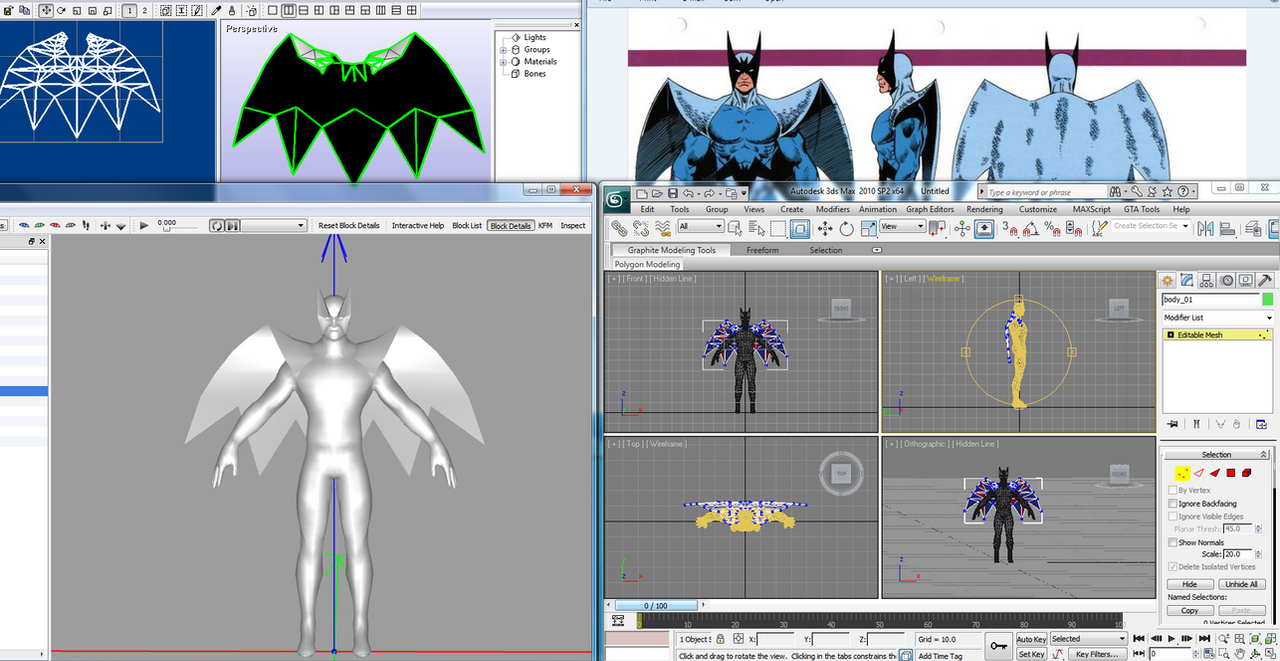Screen dimensions: 1280x661
Task: Toggle the 3D Snaps button
Action: click(1008, 228)
